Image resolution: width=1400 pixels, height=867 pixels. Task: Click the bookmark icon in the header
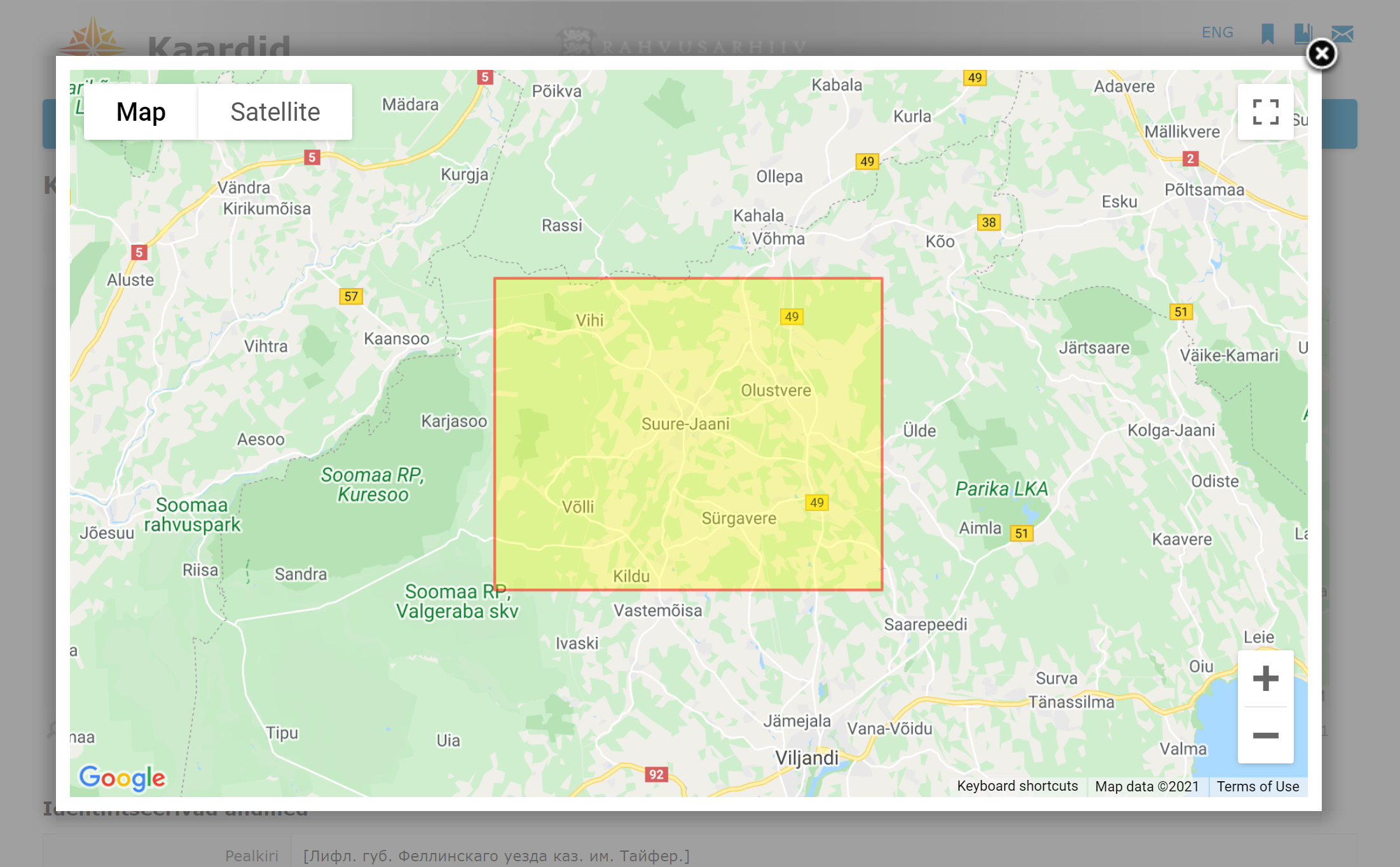click(x=1267, y=34)
